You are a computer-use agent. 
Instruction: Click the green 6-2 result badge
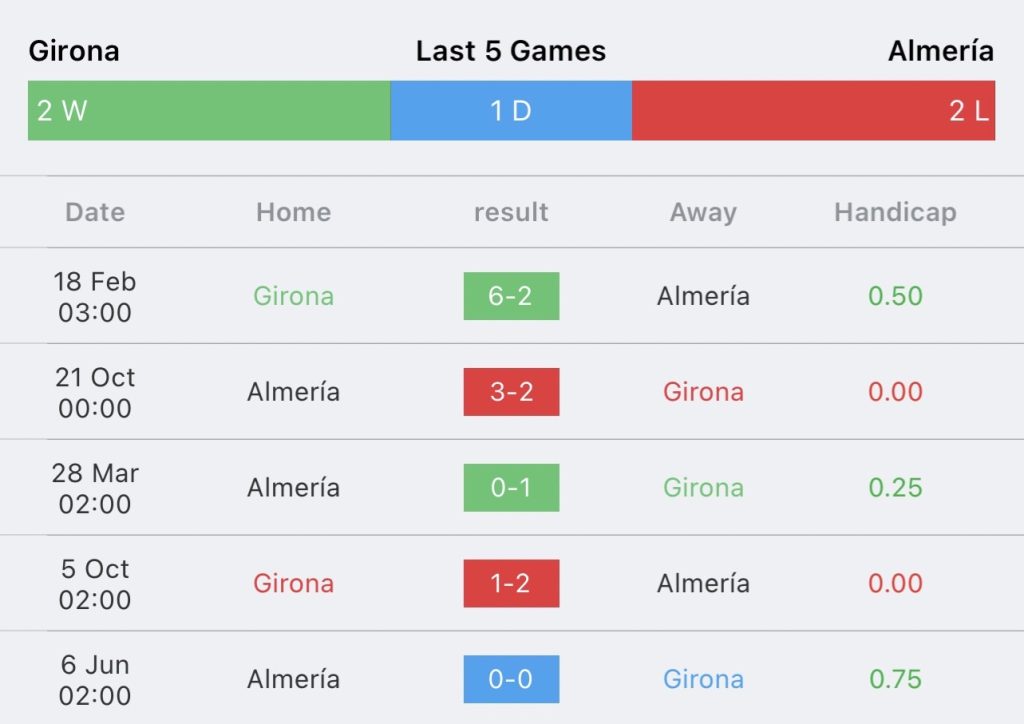coord(511,296)
